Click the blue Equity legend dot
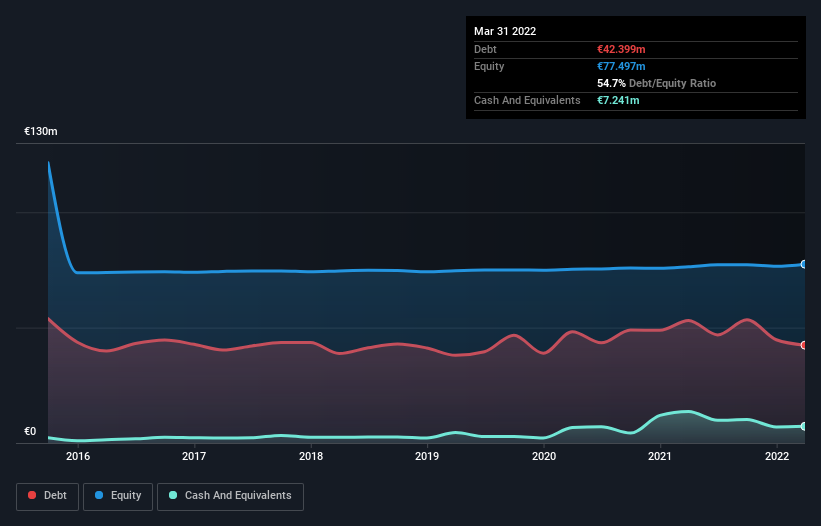This screenshot has width=821, height=526. click(99, 495)
